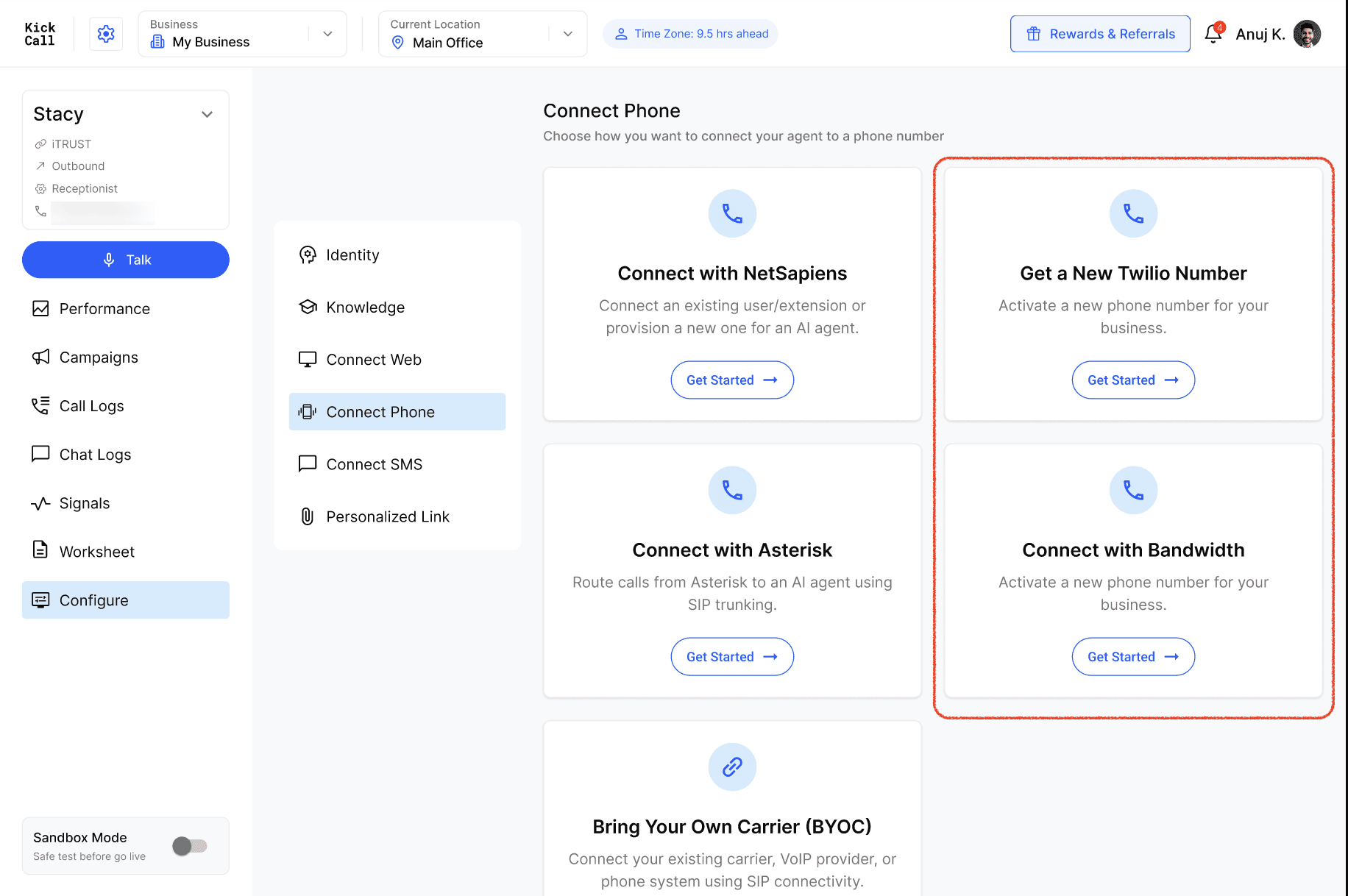Image resolution: width=1348 pixels, height=896 pixels.
Task: Open the Performance page
Action: click(x=126, y=308)
